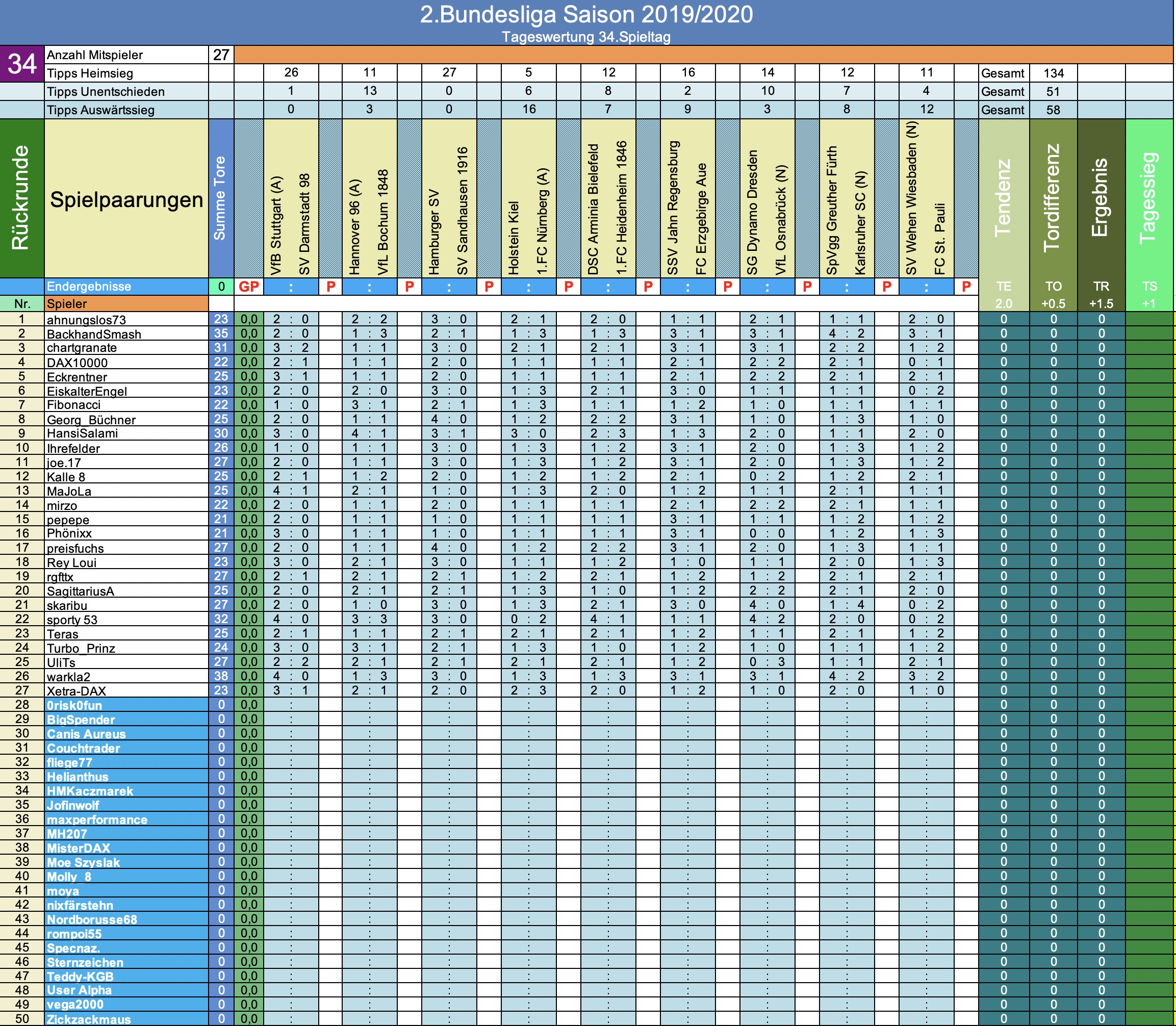Select player 'ahnungslos73' name cell
Viewport: 1176px width, 1026px height.
[x=126, y=320]
